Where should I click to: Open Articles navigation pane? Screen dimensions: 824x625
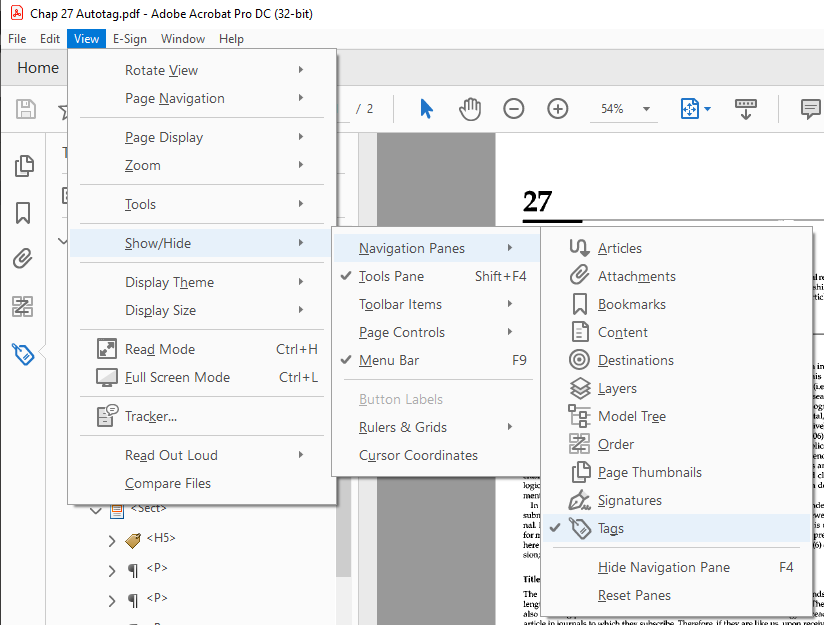(x=676, y=248)
